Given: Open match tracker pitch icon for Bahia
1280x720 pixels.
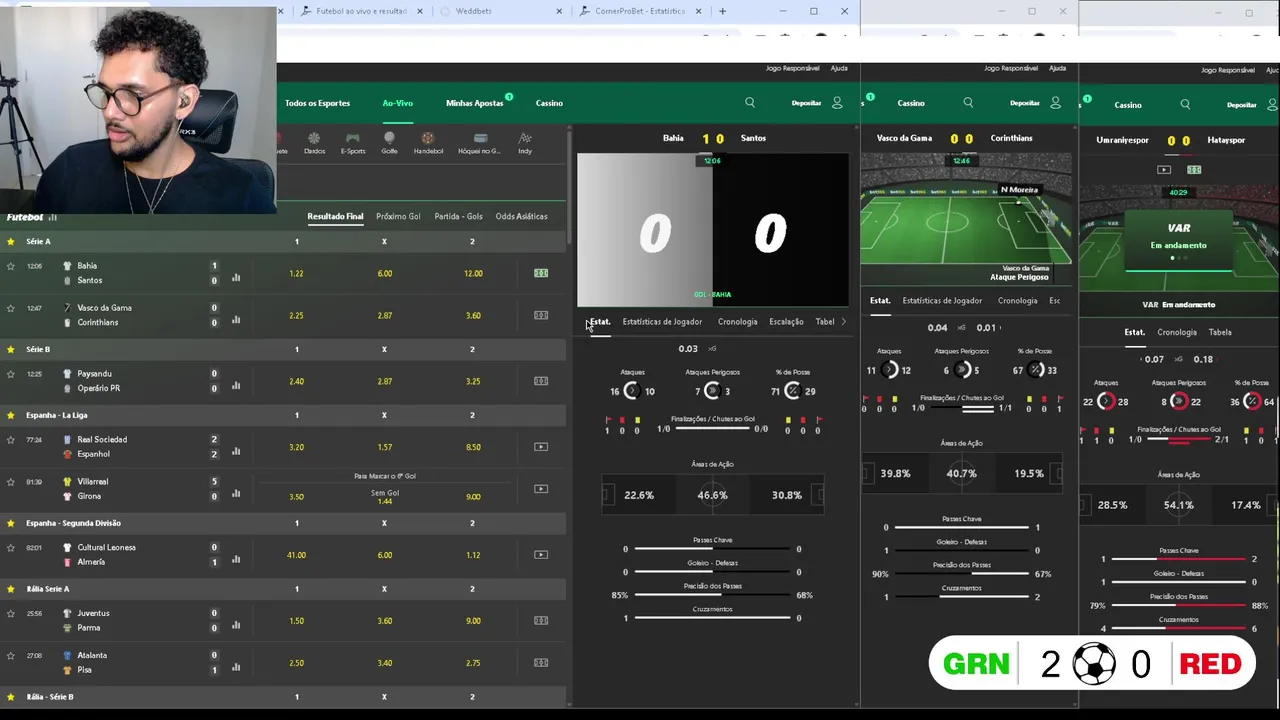Looking at the screenshot, I should 541,273.
